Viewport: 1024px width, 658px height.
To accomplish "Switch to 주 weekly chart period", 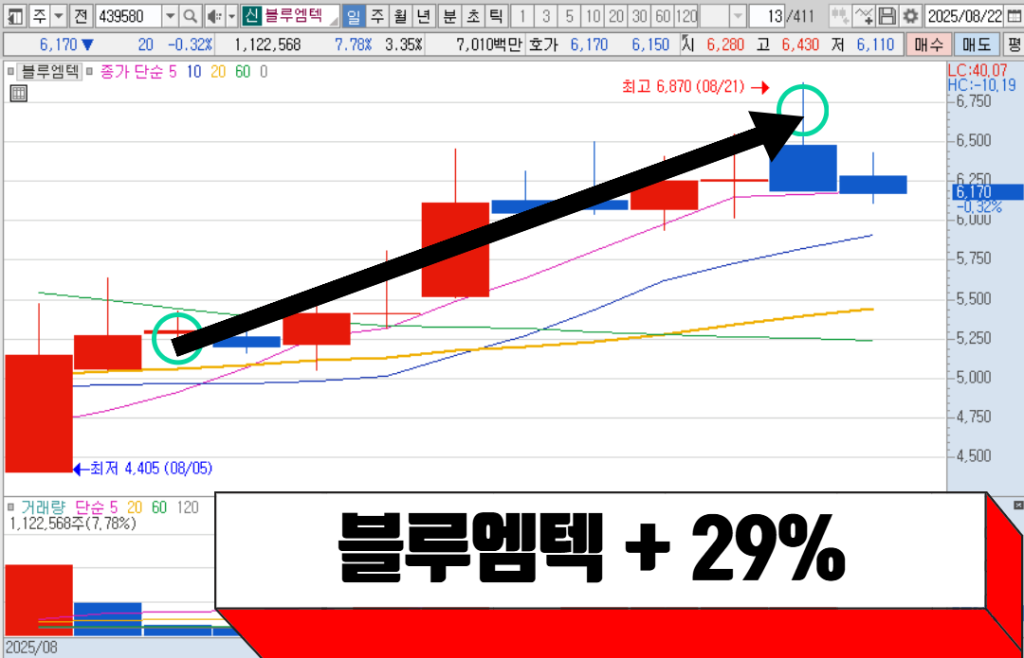I will [x=377, y=15].
